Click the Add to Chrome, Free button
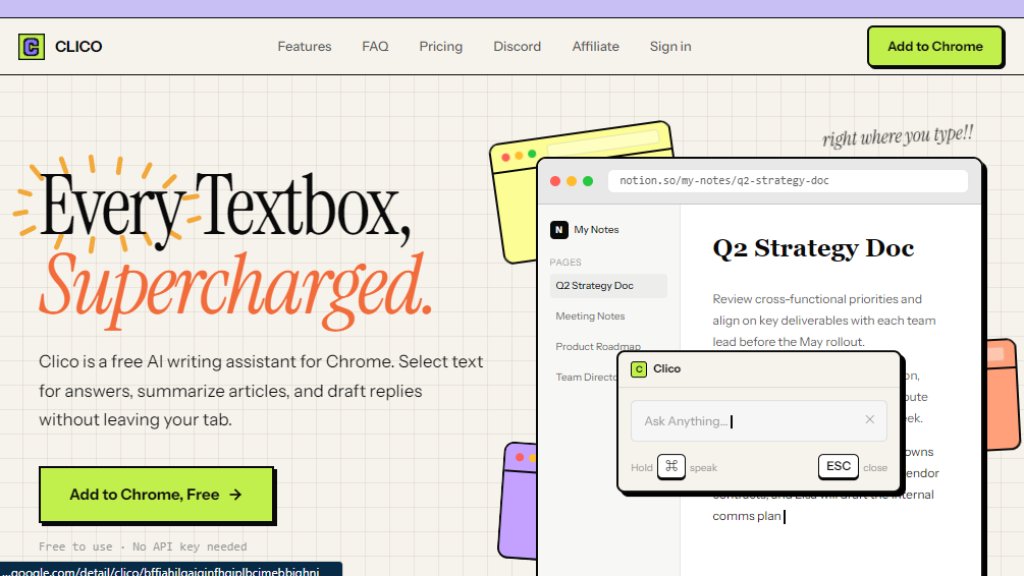This screenshot has width=1024, height=576. [156, 494]
